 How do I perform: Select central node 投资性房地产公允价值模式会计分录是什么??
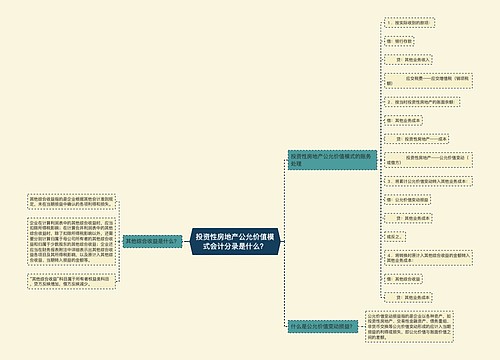pos(235,242)
